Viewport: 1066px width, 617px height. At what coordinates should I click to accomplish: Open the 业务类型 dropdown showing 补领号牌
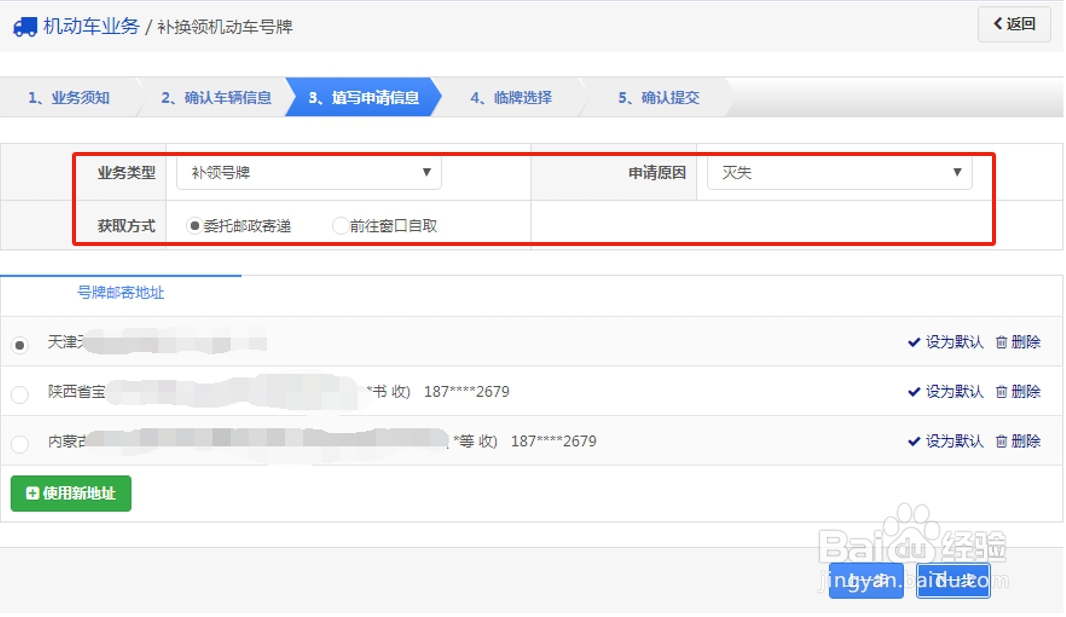(x=309, y=173)
